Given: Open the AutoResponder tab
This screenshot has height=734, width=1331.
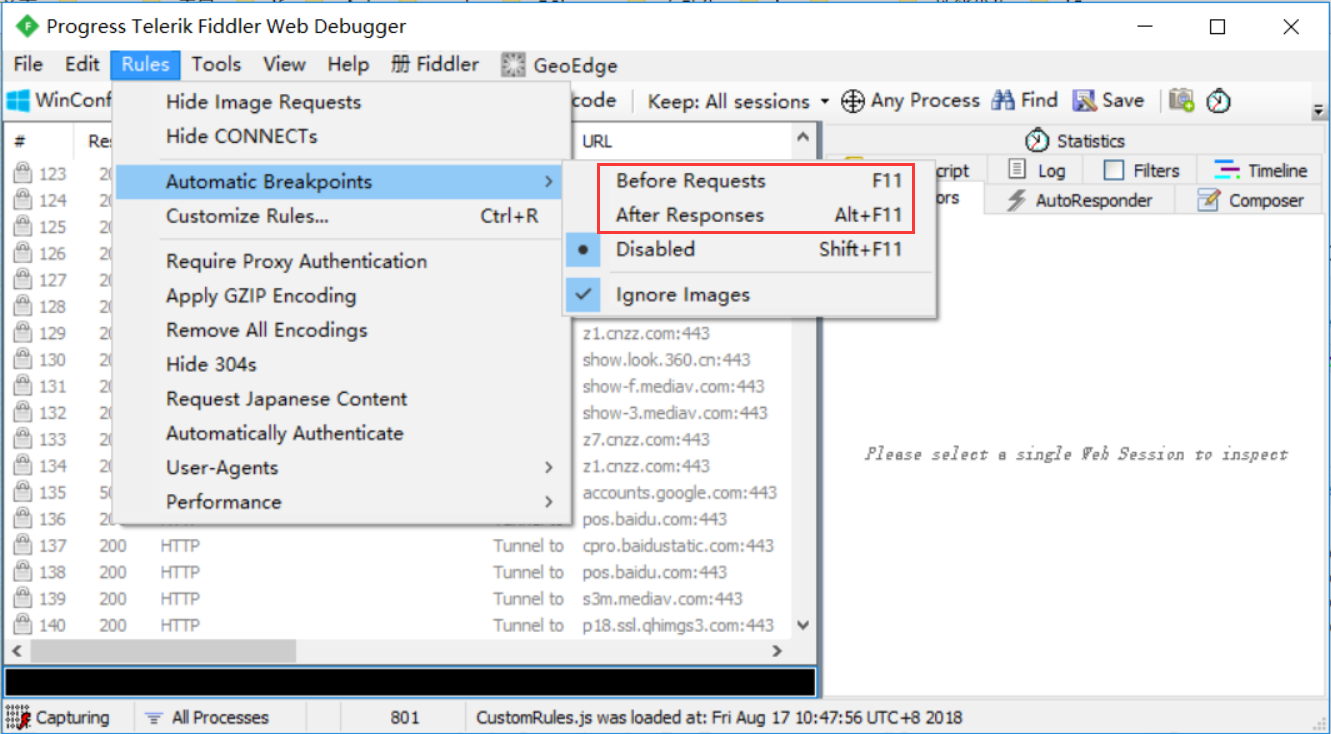Looking at the screenshot, I should pos(1078,200).
